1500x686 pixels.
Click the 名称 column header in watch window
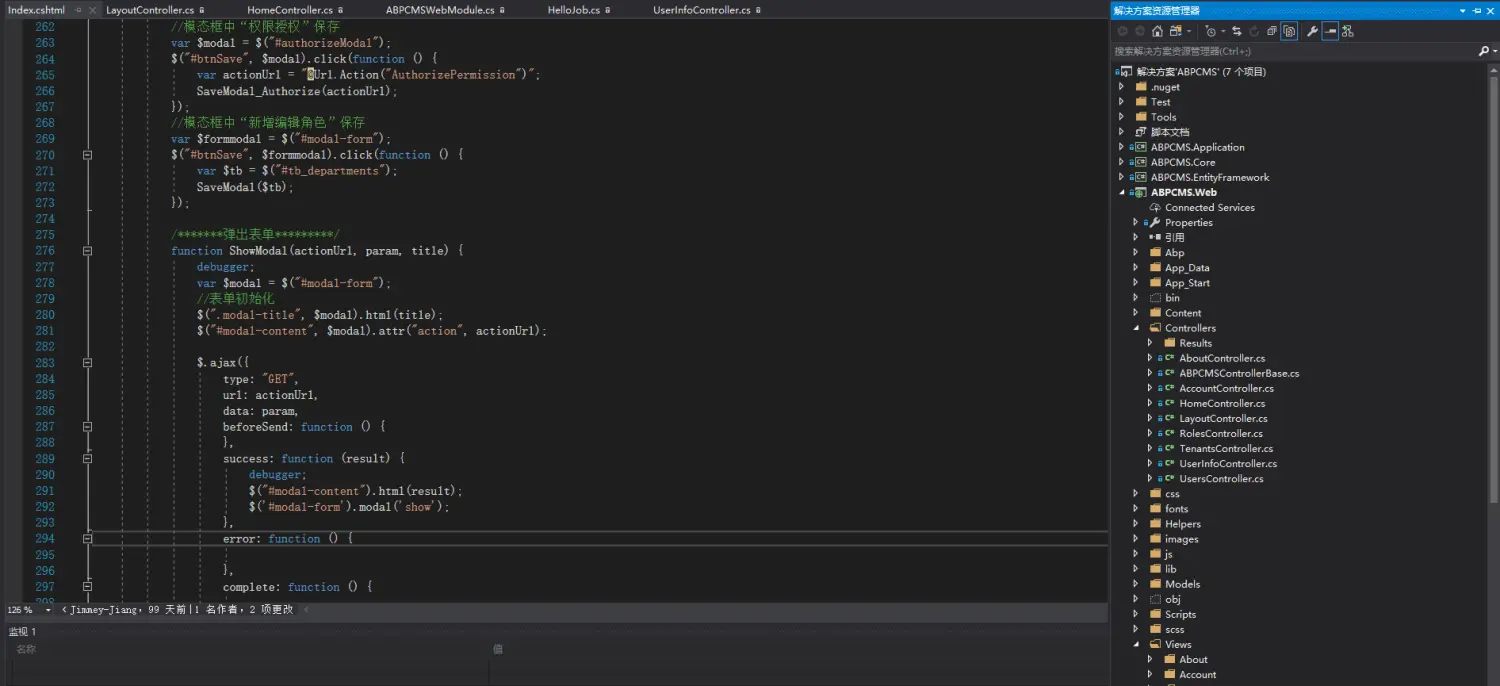(x=26, y=649)
